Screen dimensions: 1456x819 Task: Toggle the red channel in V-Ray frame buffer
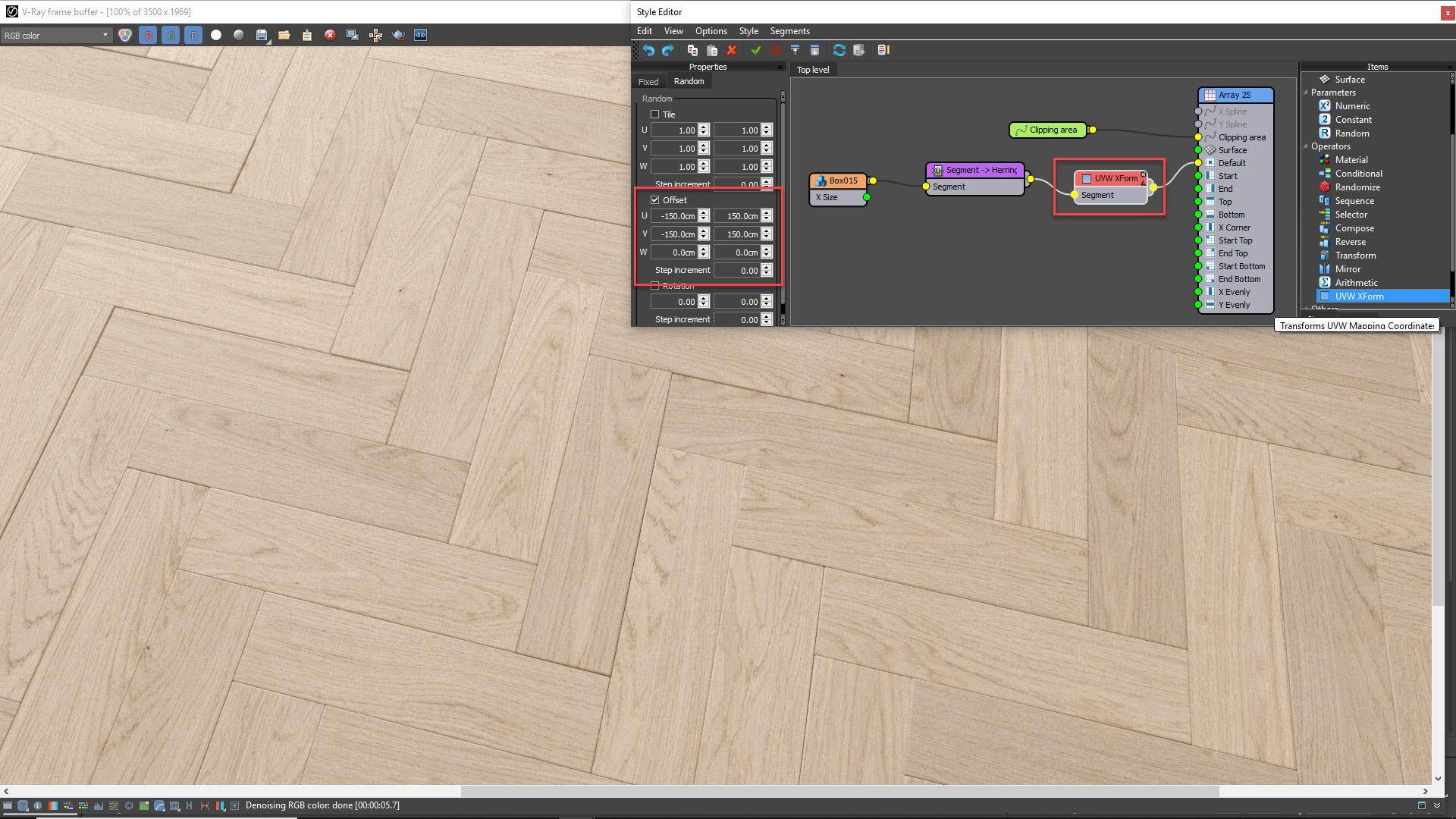tap(149, 35)
